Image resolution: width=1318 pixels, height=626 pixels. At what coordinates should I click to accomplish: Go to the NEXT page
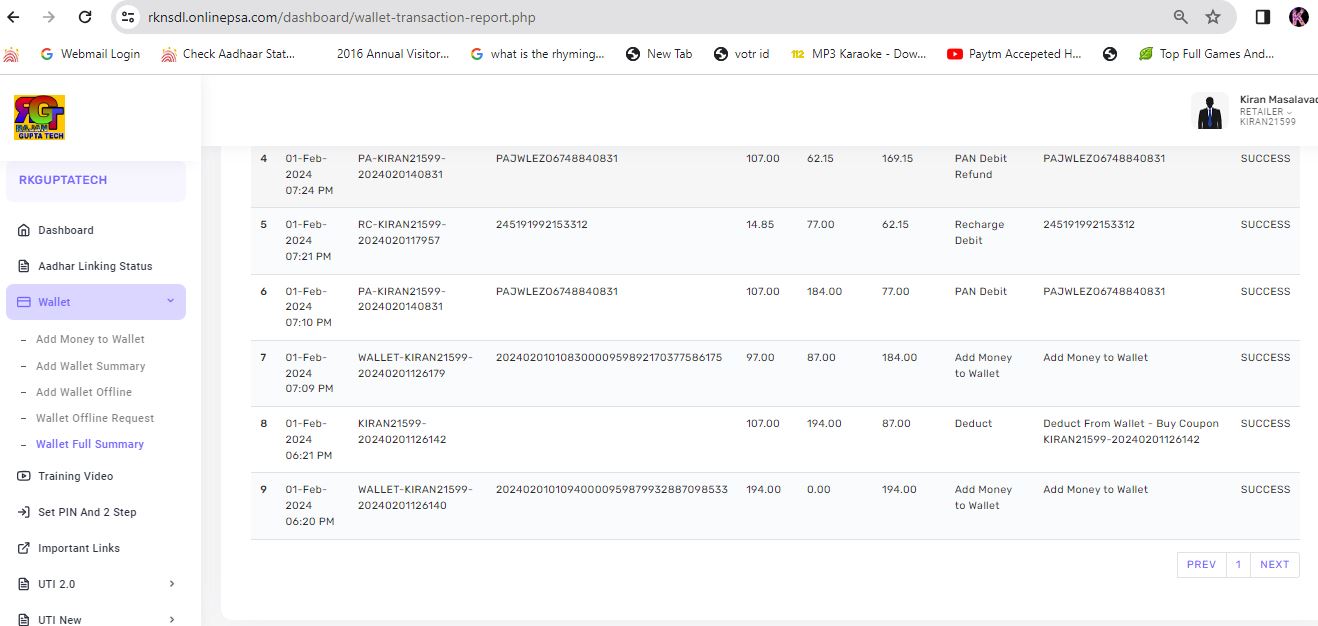click(1274, 565)
